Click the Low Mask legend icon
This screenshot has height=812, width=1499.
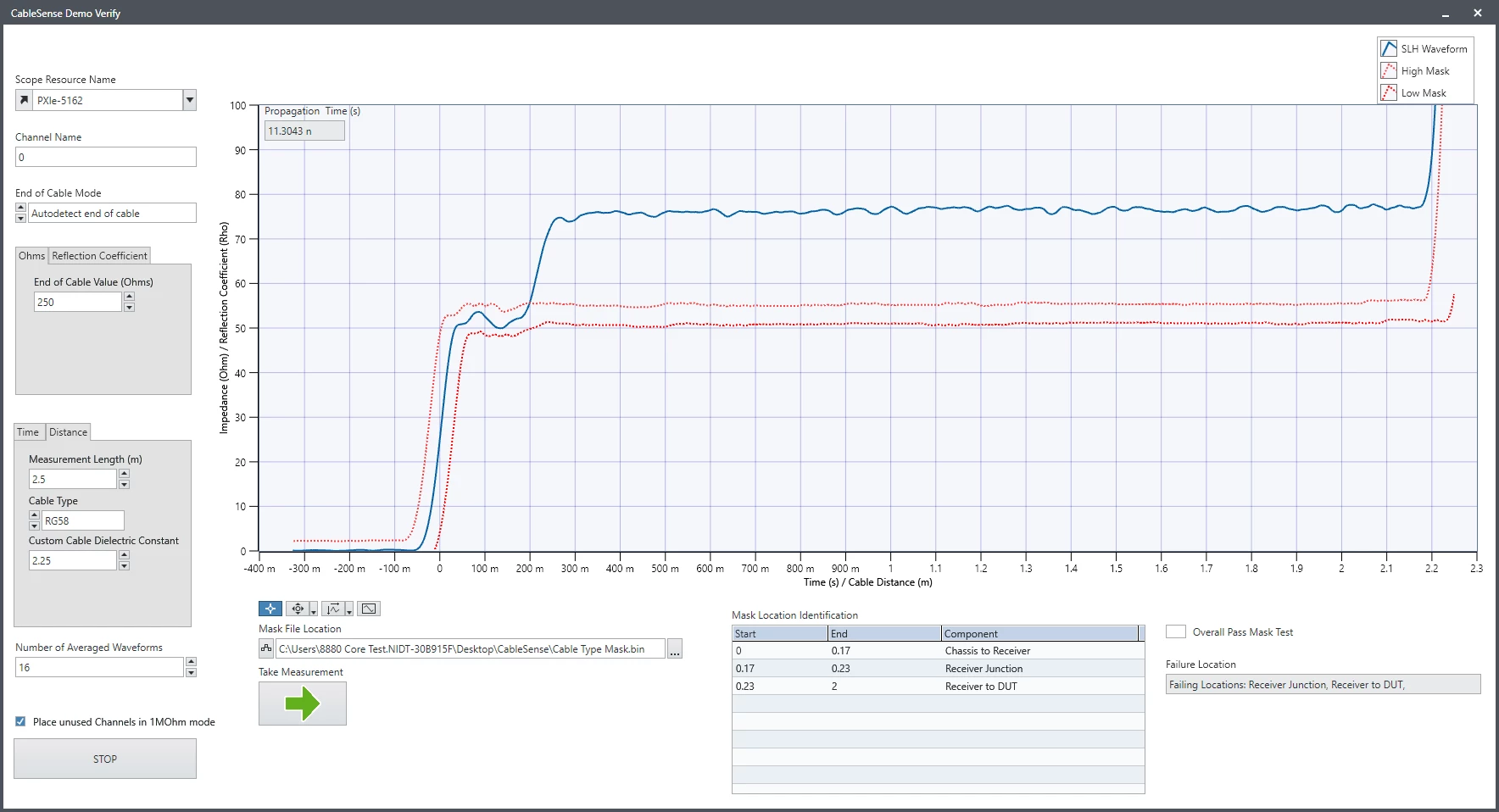coord(1389,92)
